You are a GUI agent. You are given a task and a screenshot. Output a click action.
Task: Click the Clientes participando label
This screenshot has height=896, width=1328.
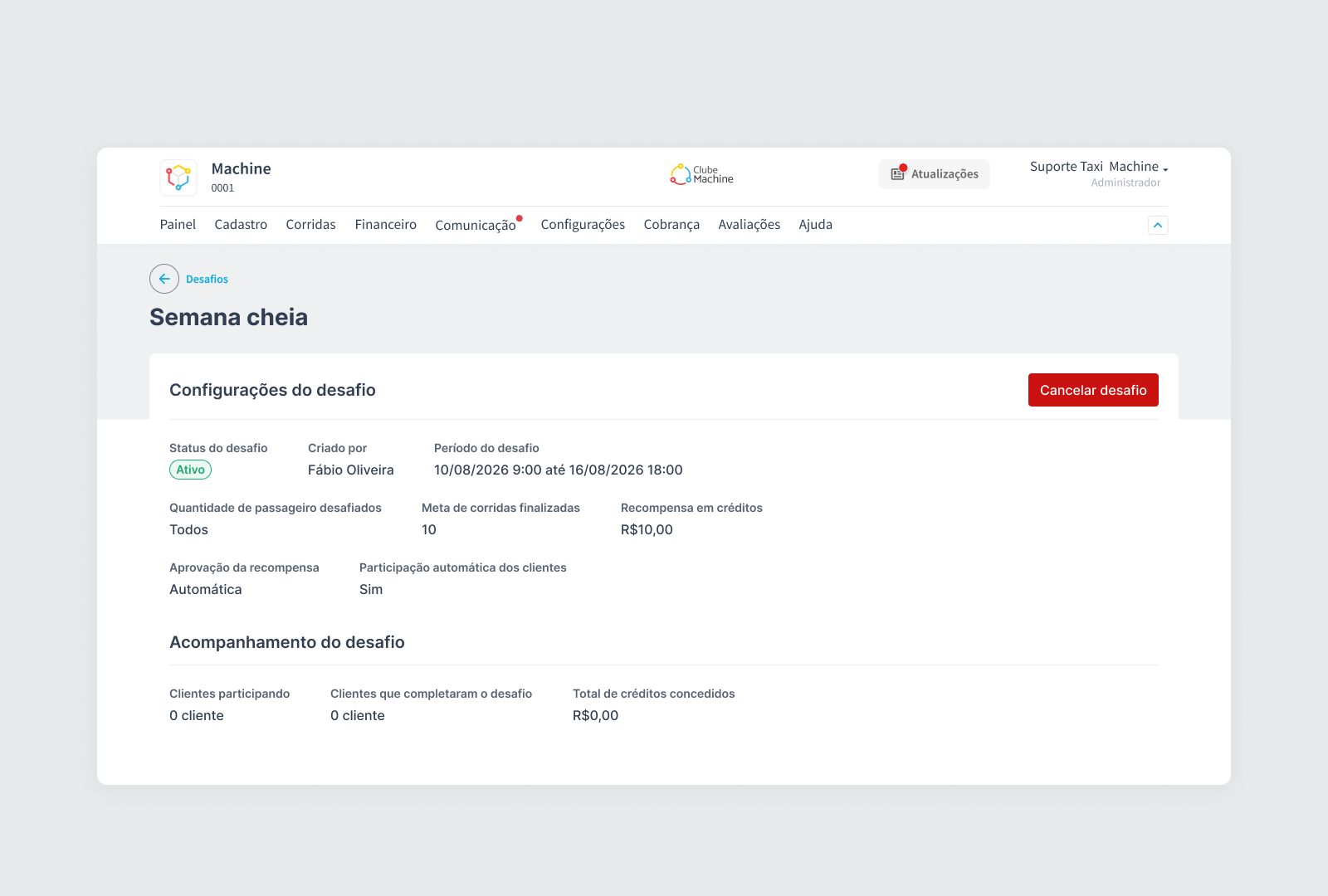point(229,694)
